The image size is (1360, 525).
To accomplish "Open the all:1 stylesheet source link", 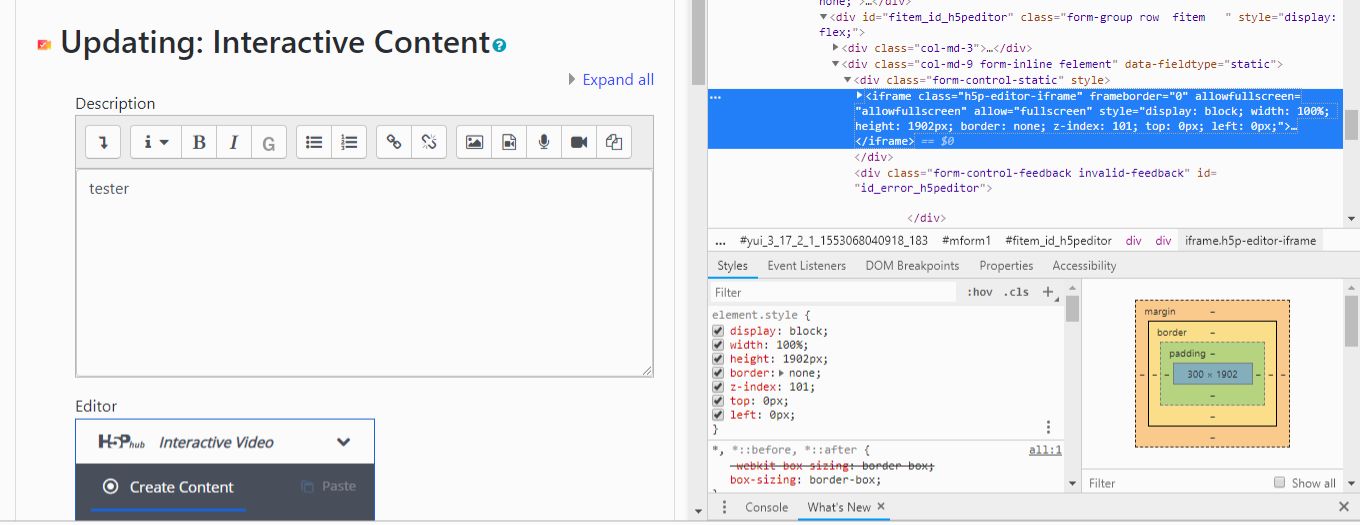I will click(1045, 451).
